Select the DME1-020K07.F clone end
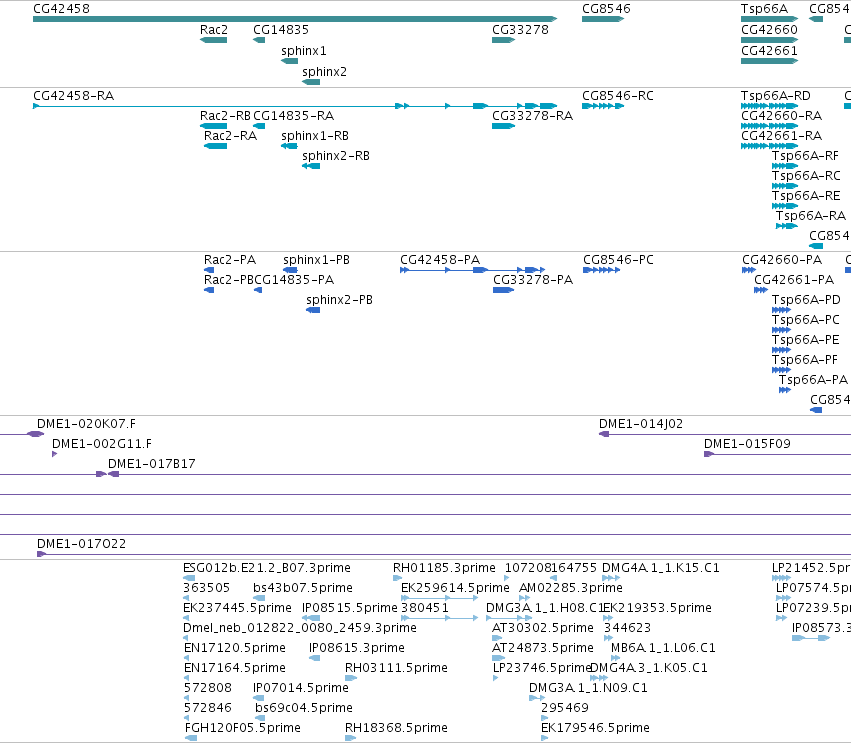Viewport: 851px width, 743px height. 35,434
